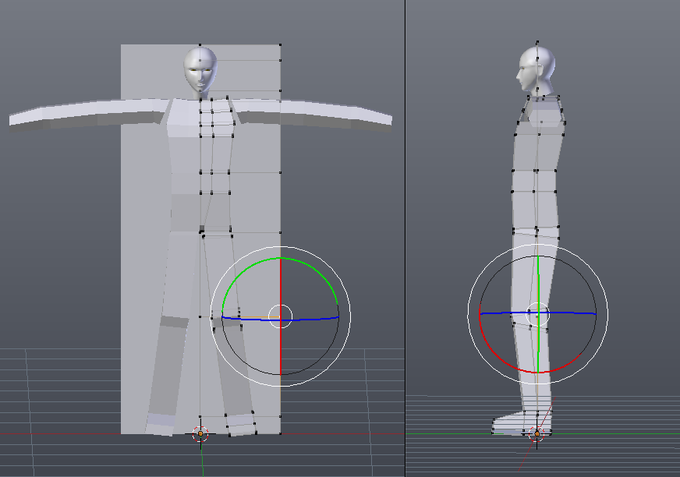Click the green vertical axis line in side view gizmo
Image resolution: width=680 pixels, height=477 pixels.
point(538,314)
